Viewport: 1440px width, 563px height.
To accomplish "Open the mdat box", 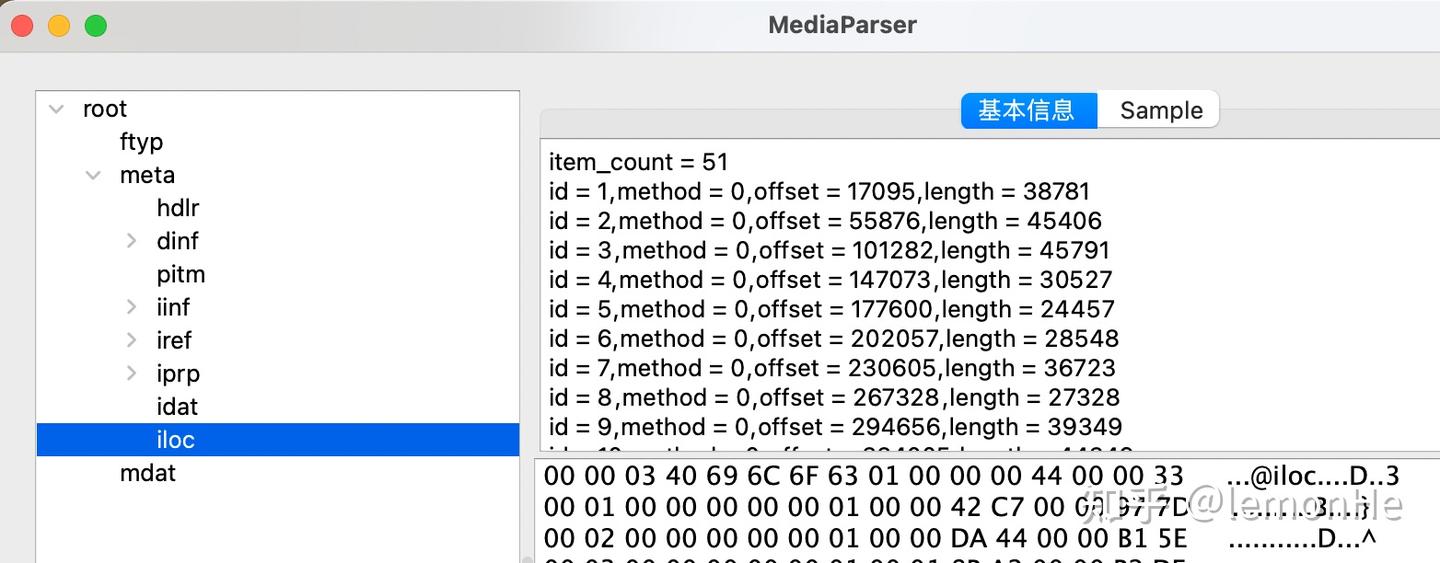I will pyautogui.click(x=148, y=472).
